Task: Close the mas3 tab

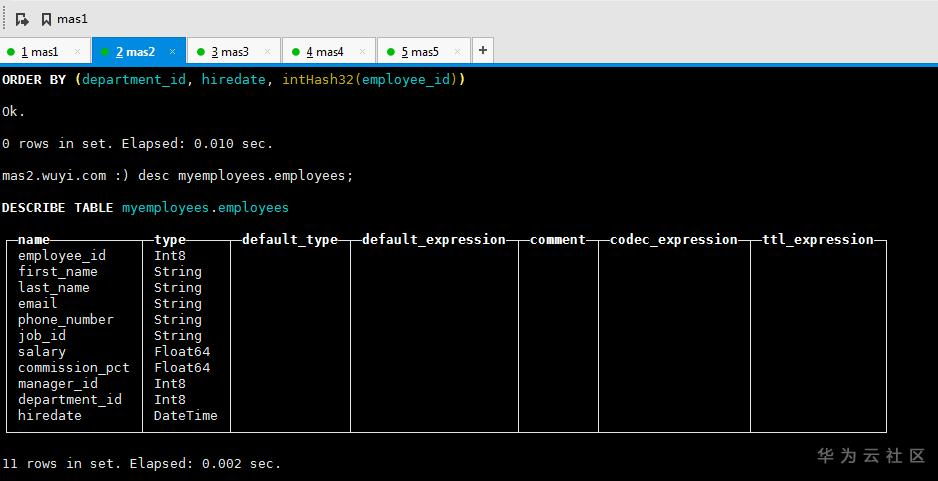Action: 267,52
